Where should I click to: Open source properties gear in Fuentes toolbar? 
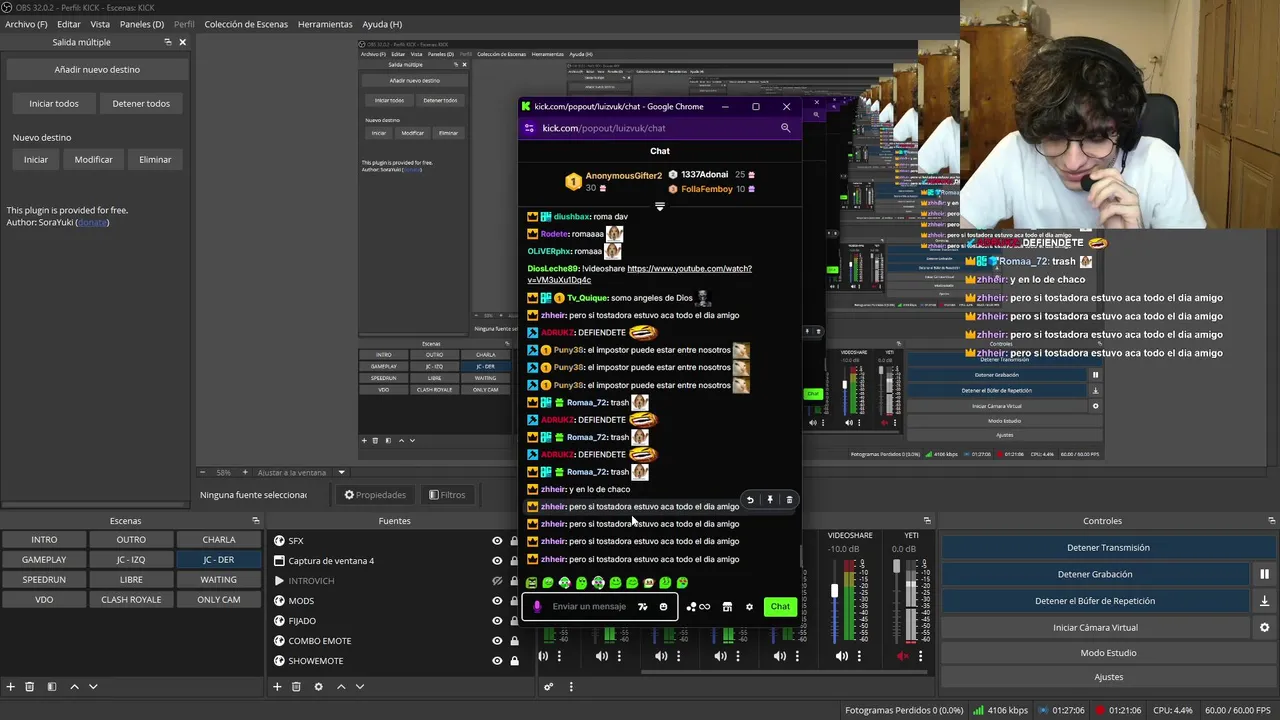coord(318,687)
